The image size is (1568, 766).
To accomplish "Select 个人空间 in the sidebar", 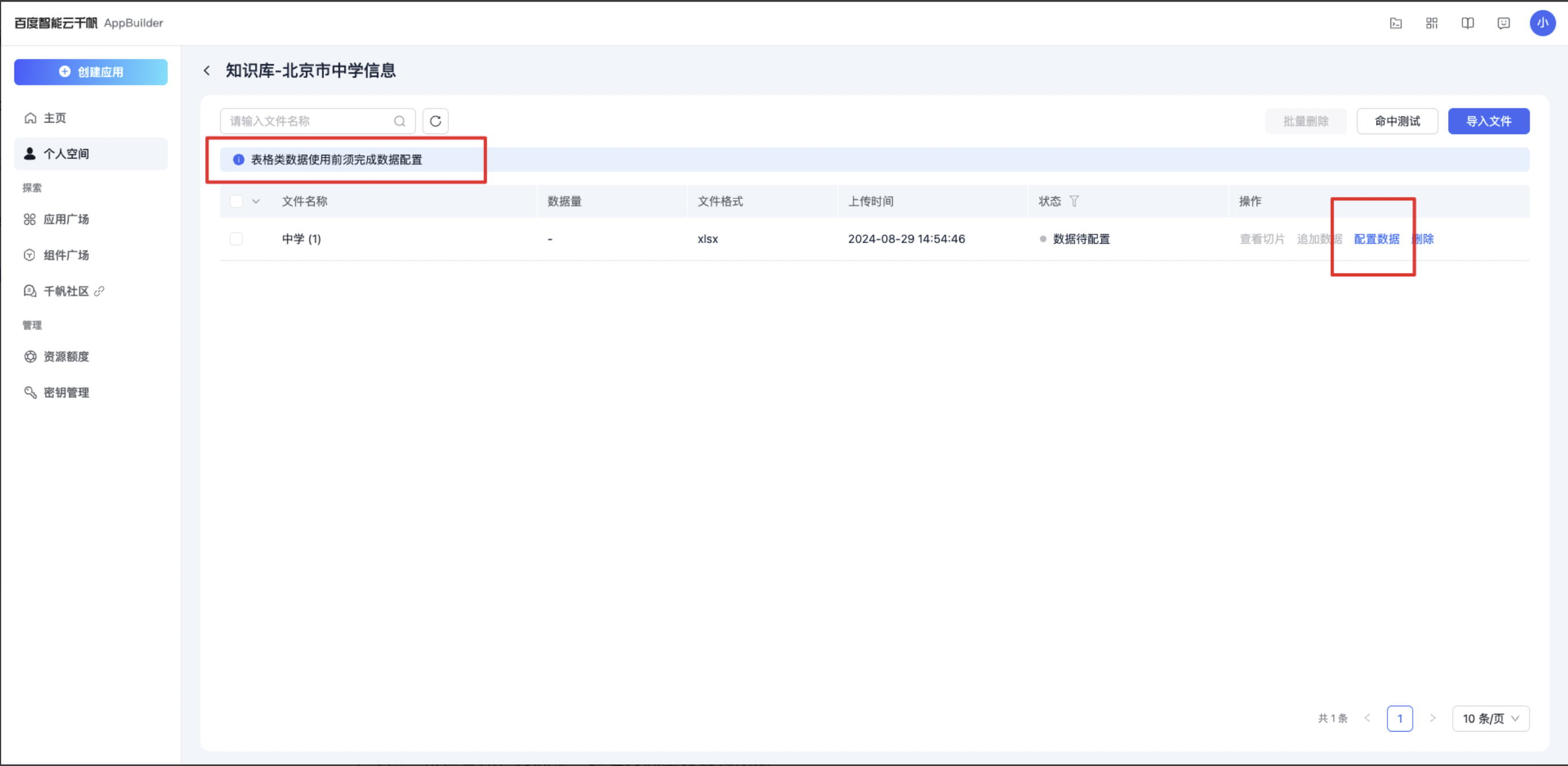I will 91,154.
